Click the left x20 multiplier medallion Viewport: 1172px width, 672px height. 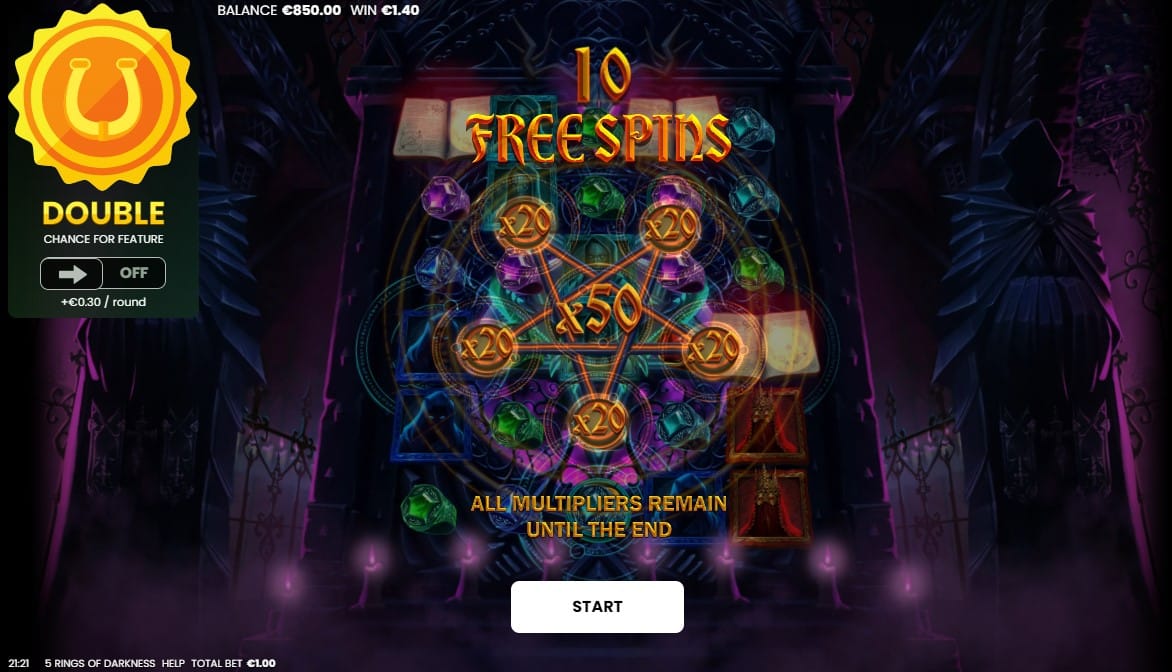click(x=487, y=348)
